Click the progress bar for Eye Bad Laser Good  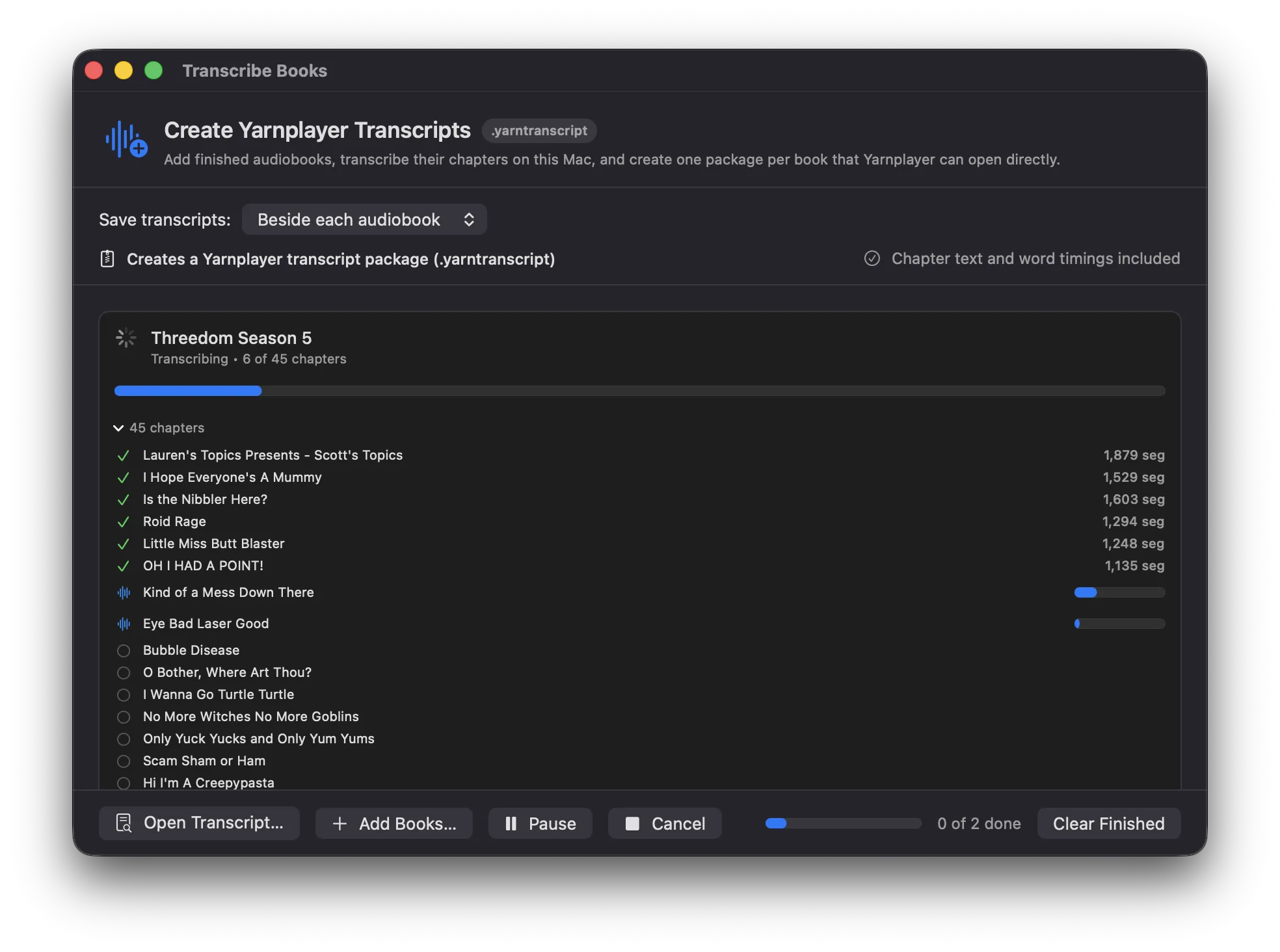(x=1119, y=624)
